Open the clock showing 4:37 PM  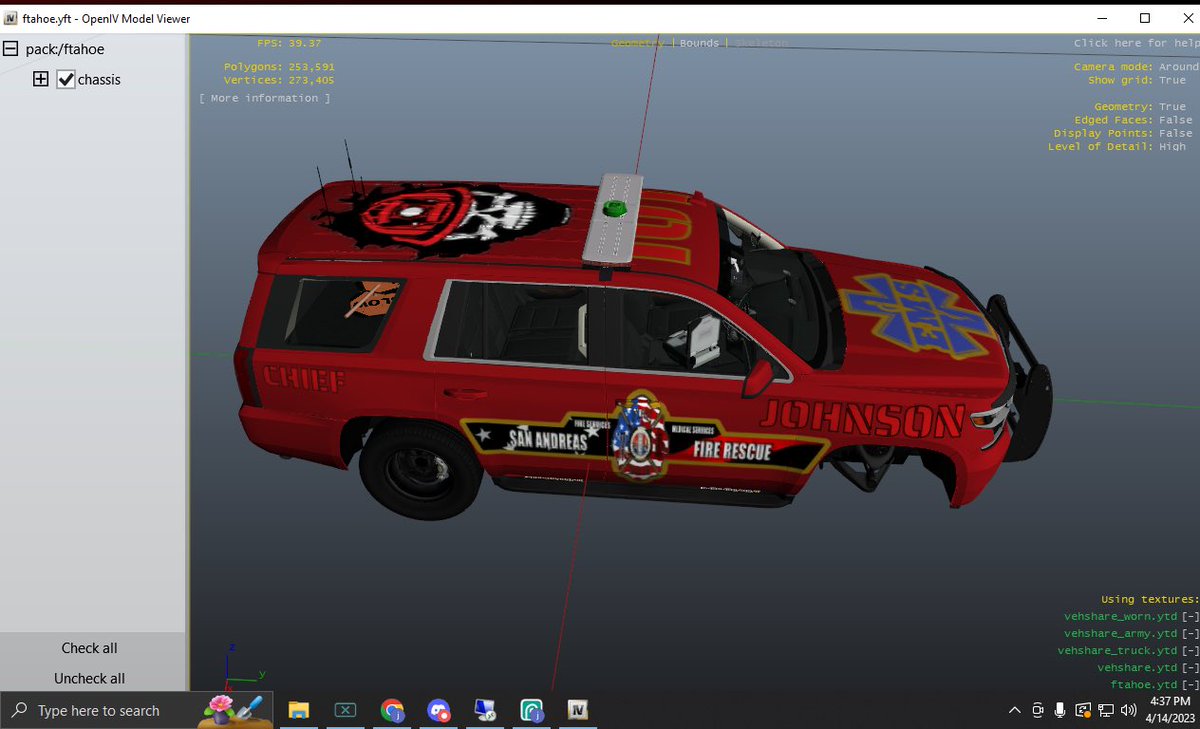(1169, 710)
